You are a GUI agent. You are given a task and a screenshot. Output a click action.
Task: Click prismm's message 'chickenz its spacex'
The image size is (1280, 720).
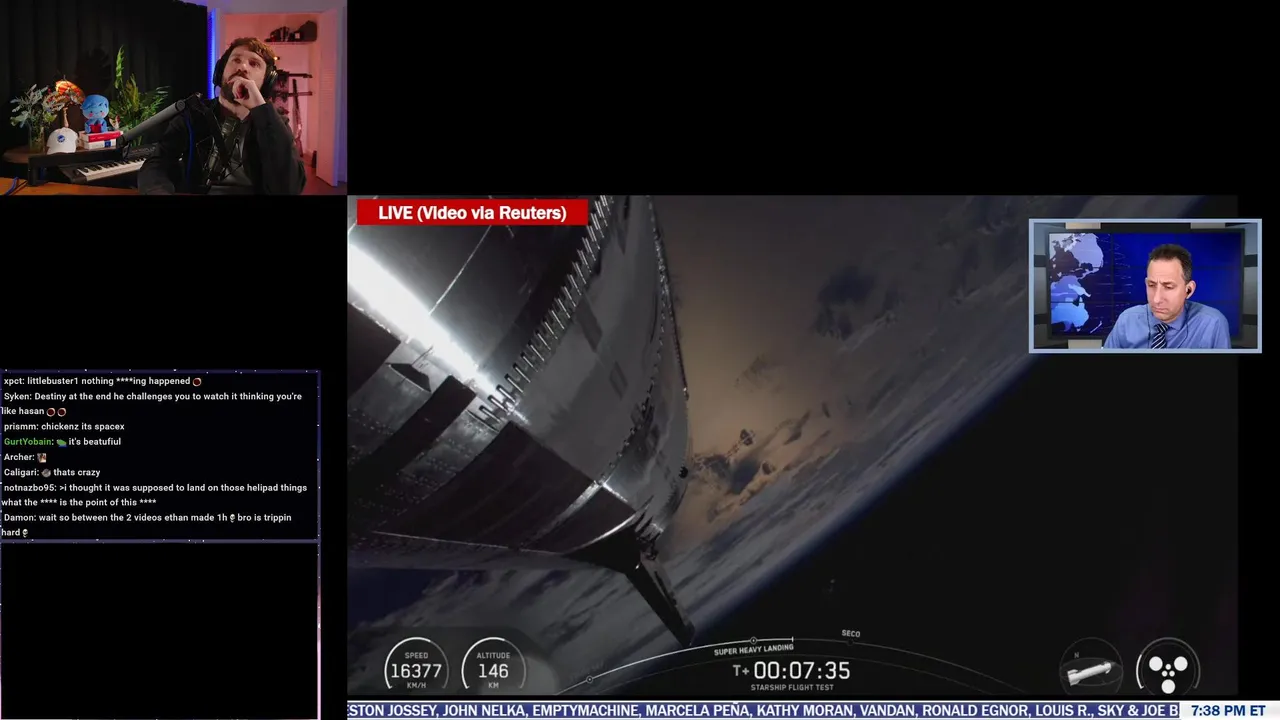click(64, 426)
